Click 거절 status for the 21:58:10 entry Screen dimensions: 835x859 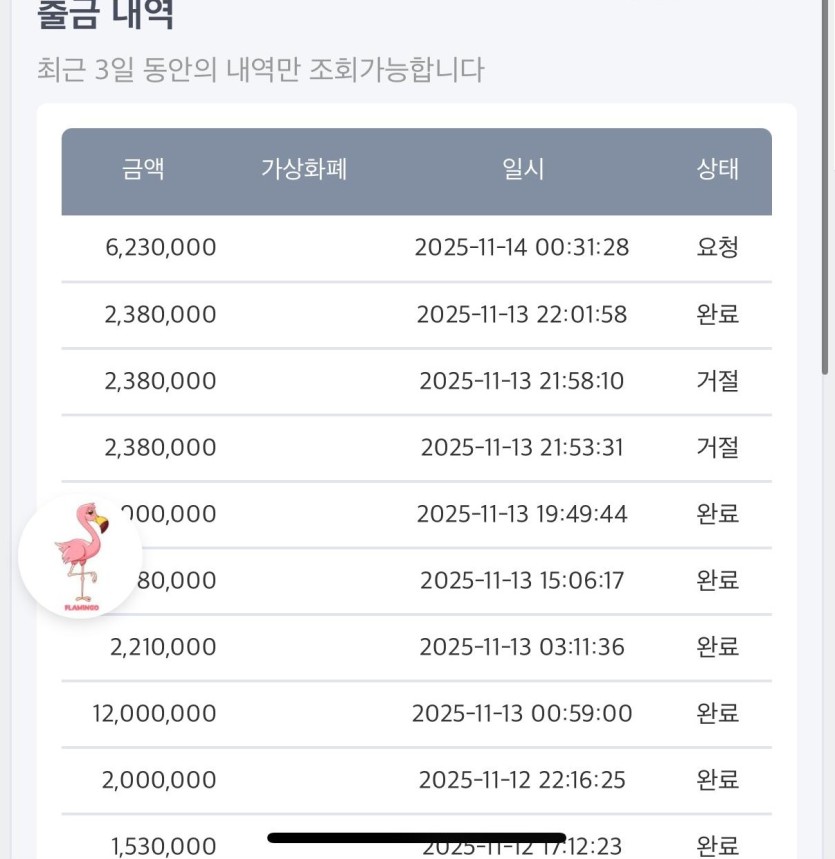point(717,381)
